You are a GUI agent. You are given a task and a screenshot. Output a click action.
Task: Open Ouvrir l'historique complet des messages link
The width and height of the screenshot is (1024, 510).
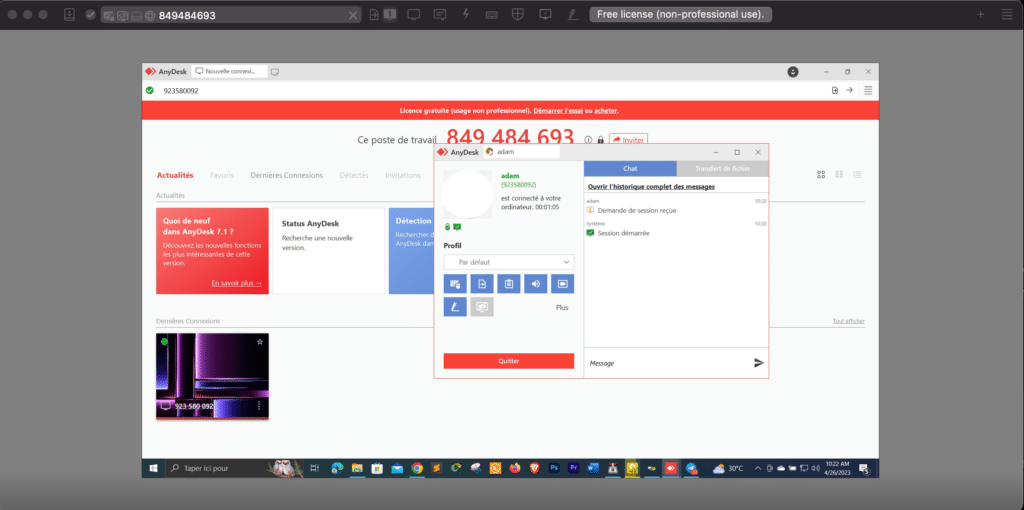[x=651, y=187]
